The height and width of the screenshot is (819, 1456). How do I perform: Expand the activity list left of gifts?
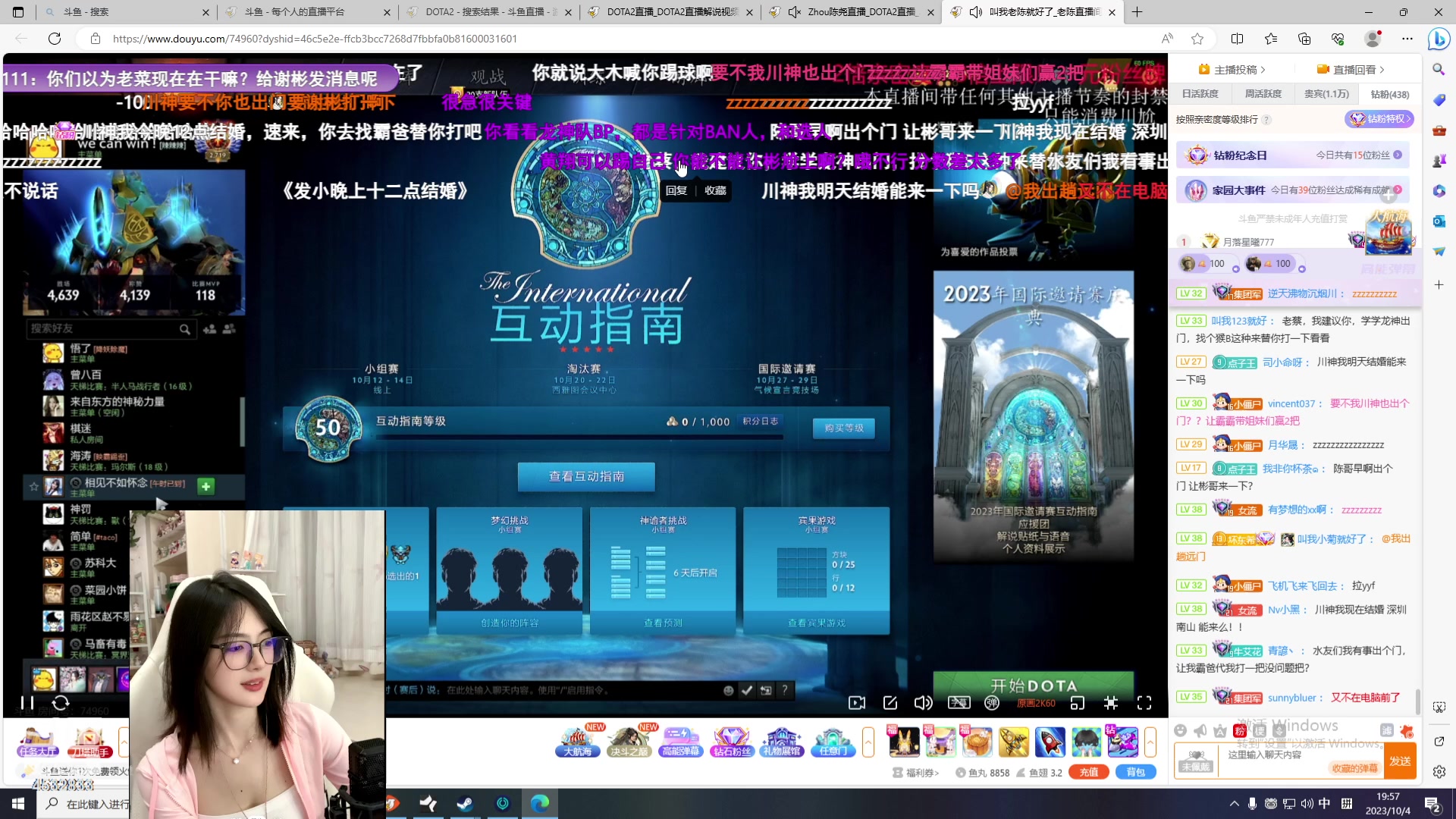(868, 742)
